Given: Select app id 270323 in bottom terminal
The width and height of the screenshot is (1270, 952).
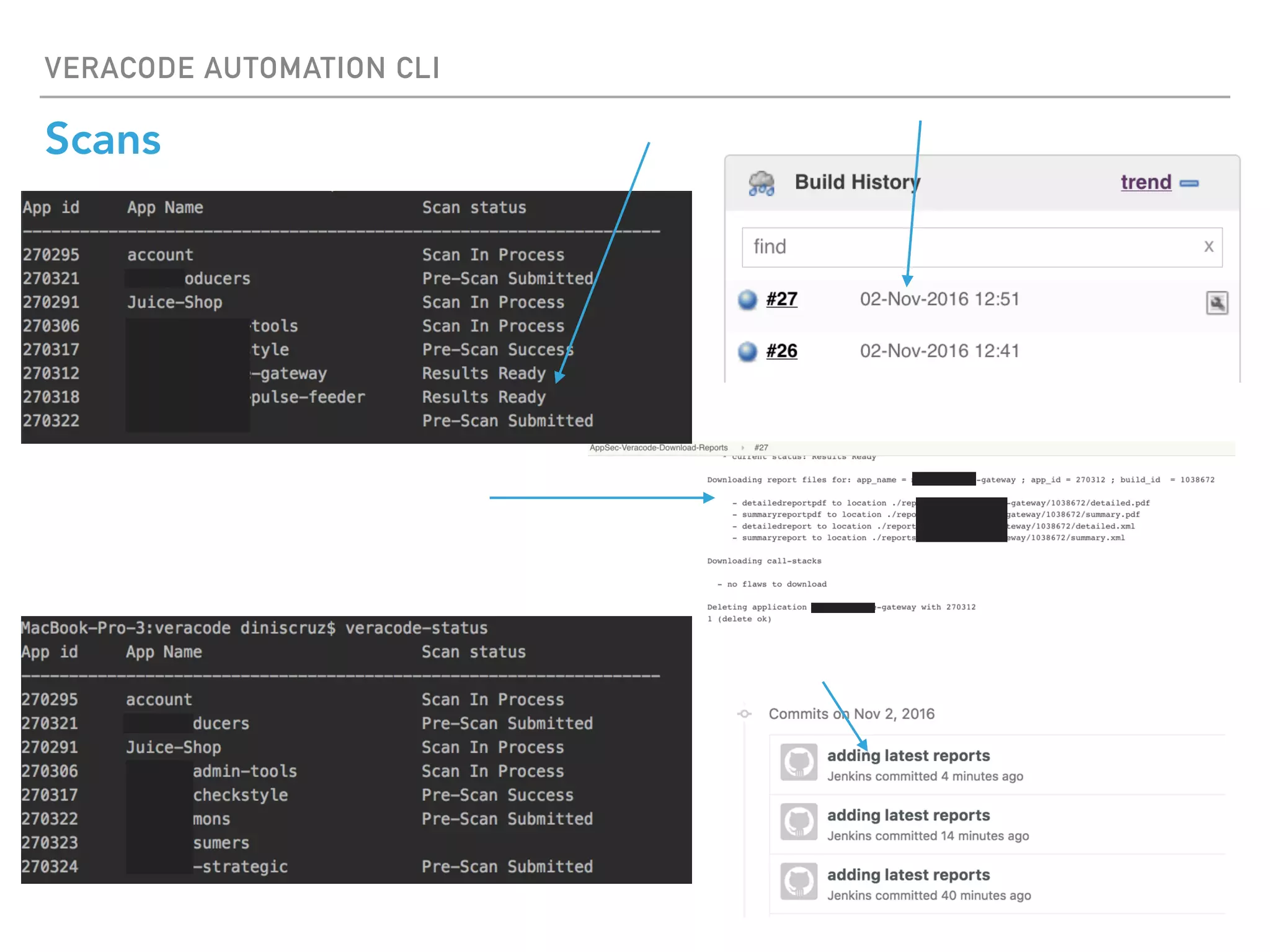Looking at the screenshot, I should tap(50, 843).
